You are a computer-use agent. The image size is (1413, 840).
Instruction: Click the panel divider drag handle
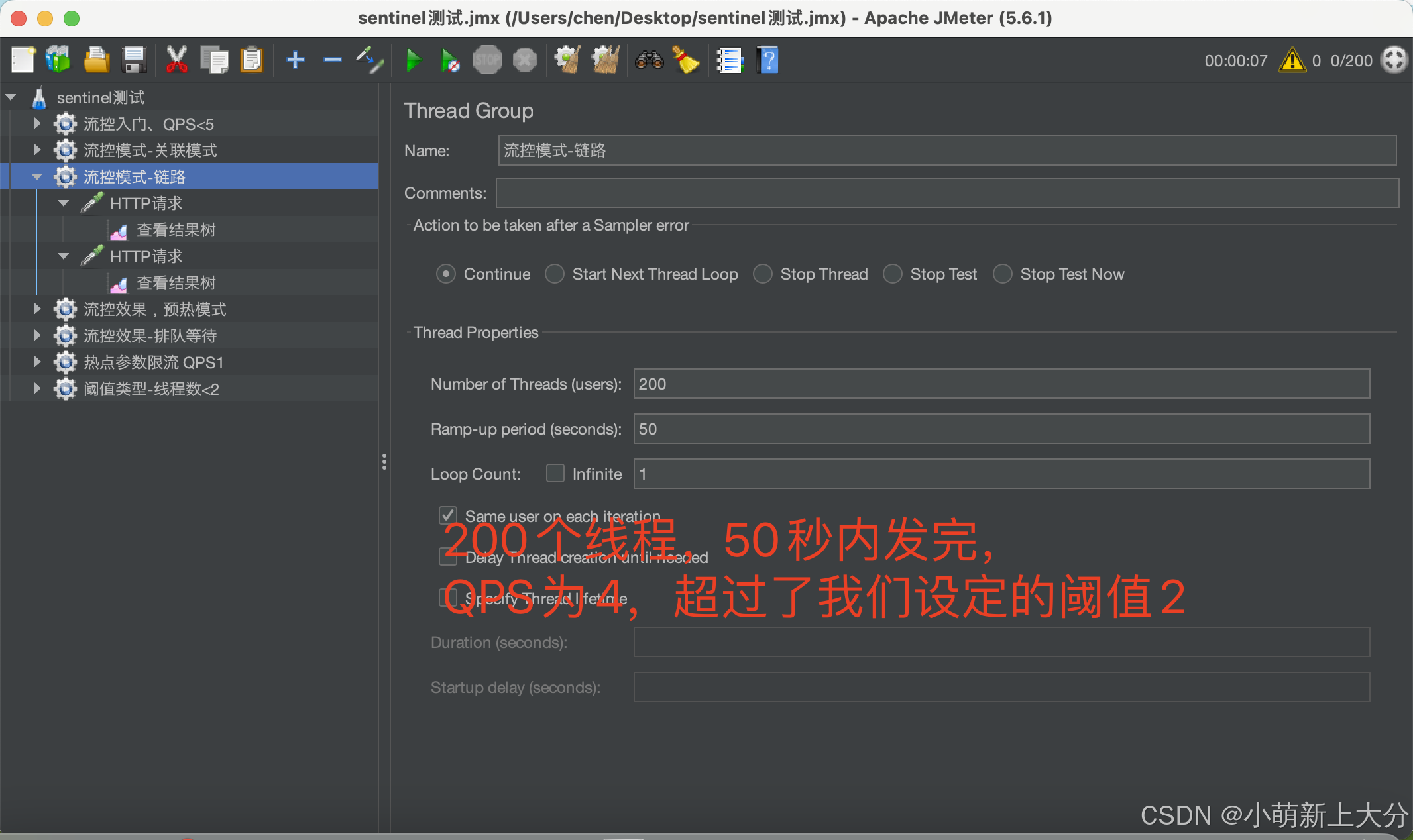[x=384, y=462]
